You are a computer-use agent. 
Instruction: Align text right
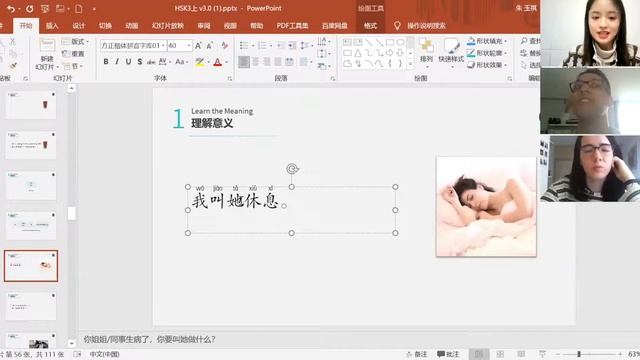(x=267, y=62)
